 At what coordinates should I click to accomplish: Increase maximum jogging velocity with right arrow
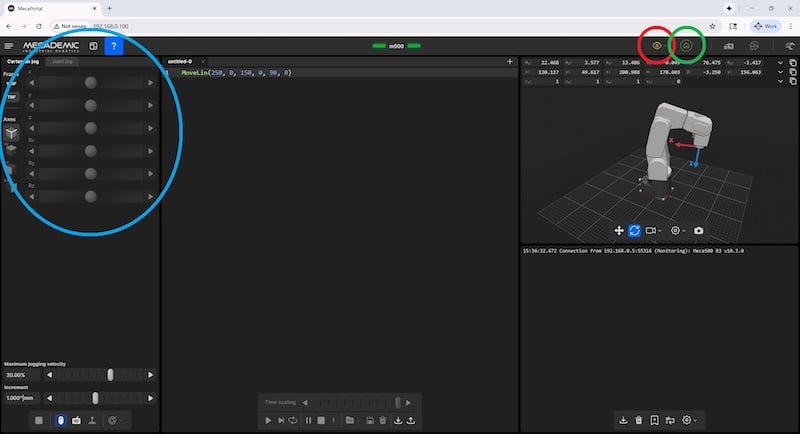[151, 375]
